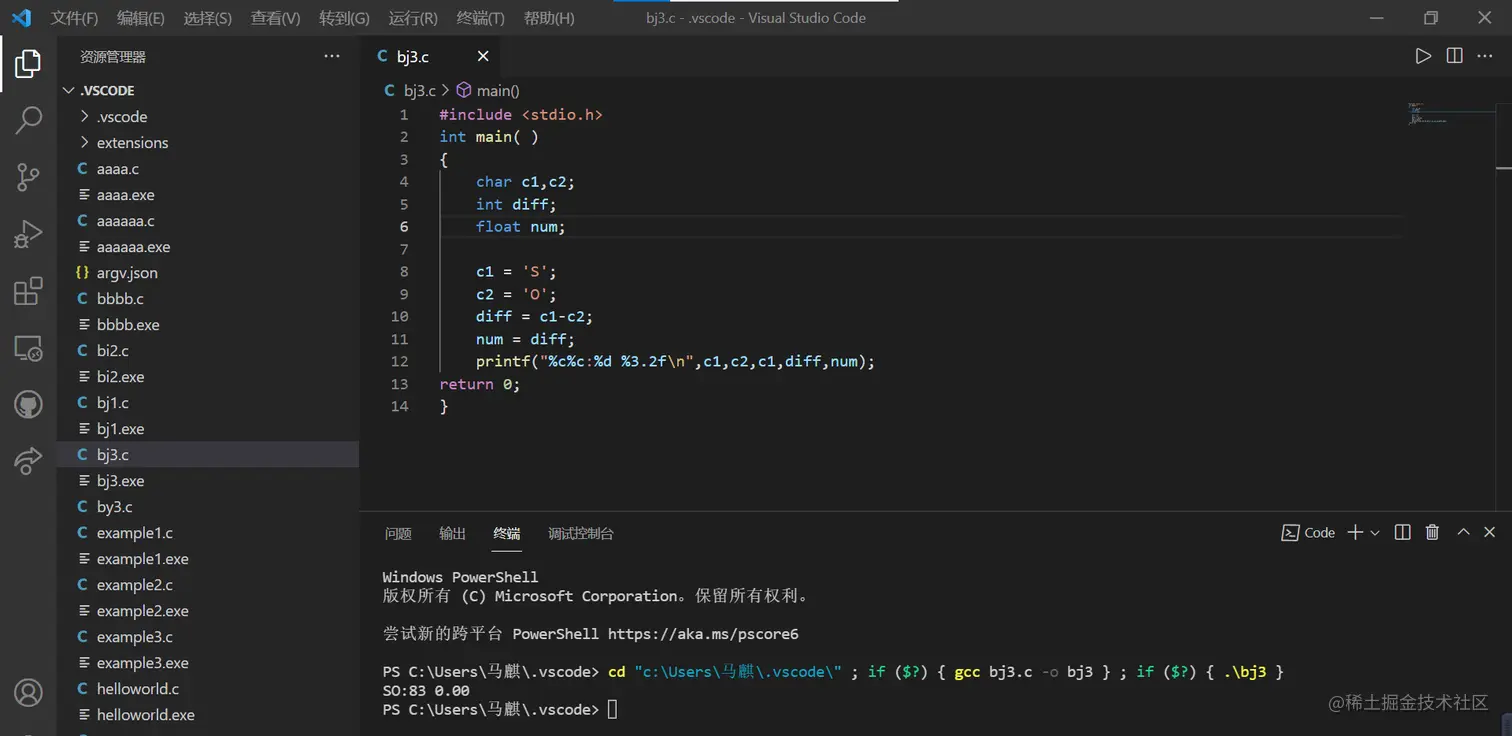The width and height of the screenshot is (1512, 736).
Task: Open example3.c from the explorer
Action: point(208,636)
